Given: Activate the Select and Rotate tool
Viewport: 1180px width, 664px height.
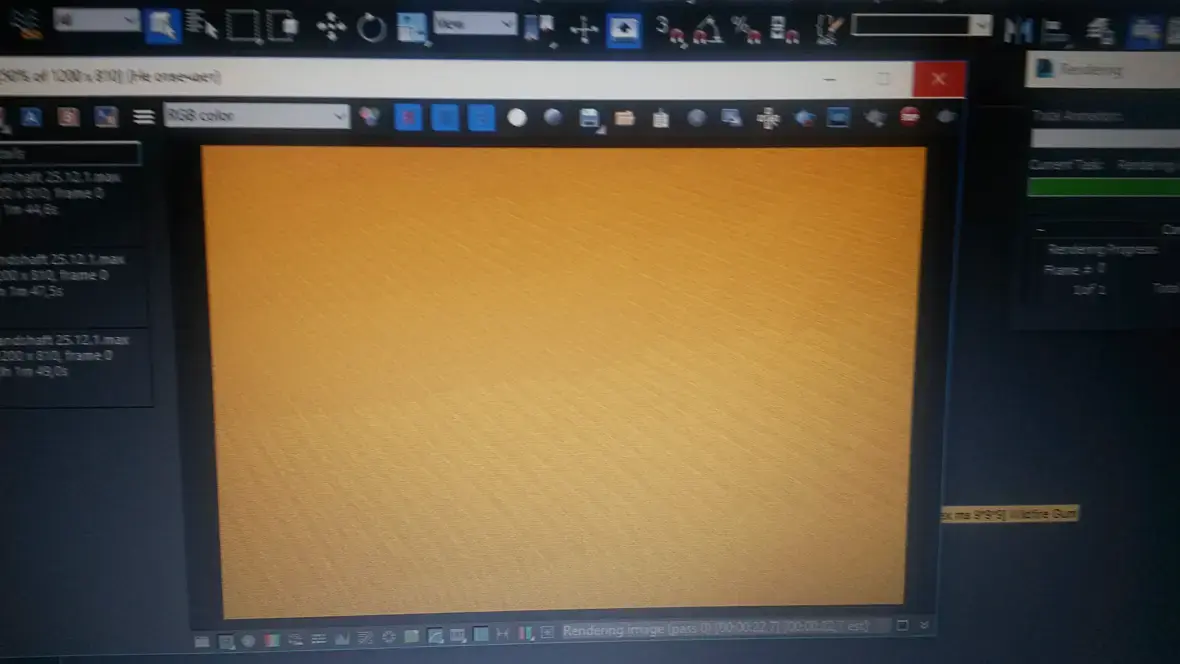Looking at the screenshot, I should point(370,28).
